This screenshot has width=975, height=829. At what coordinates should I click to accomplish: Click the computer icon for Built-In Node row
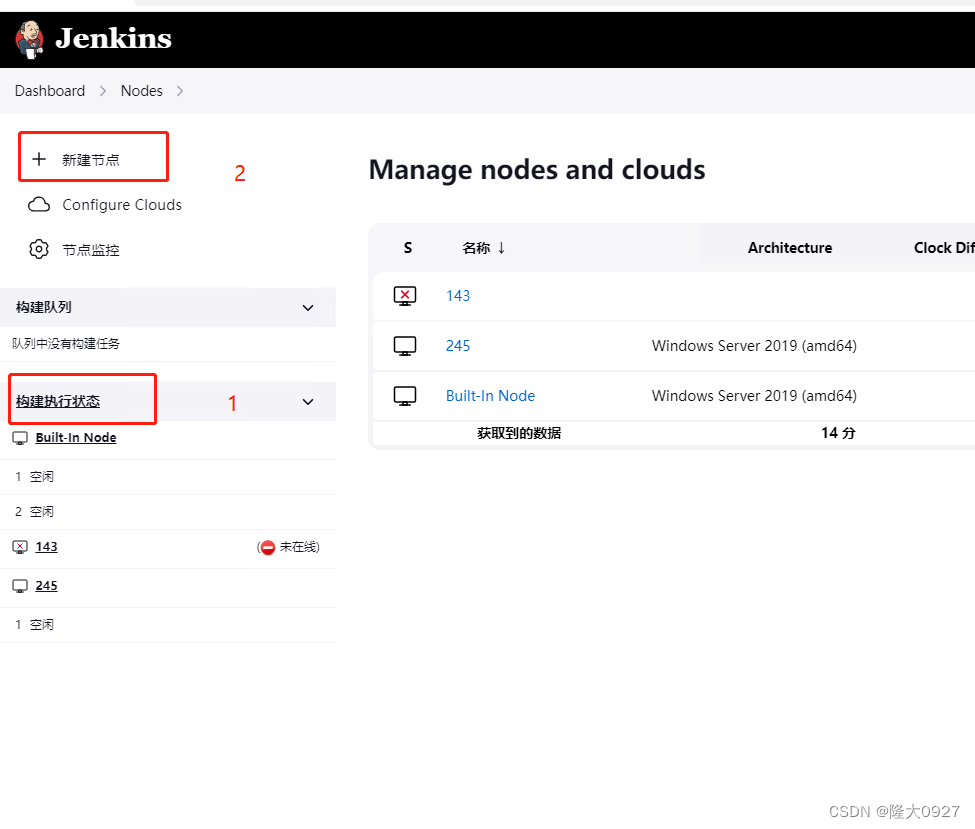(x=404, y=395)
